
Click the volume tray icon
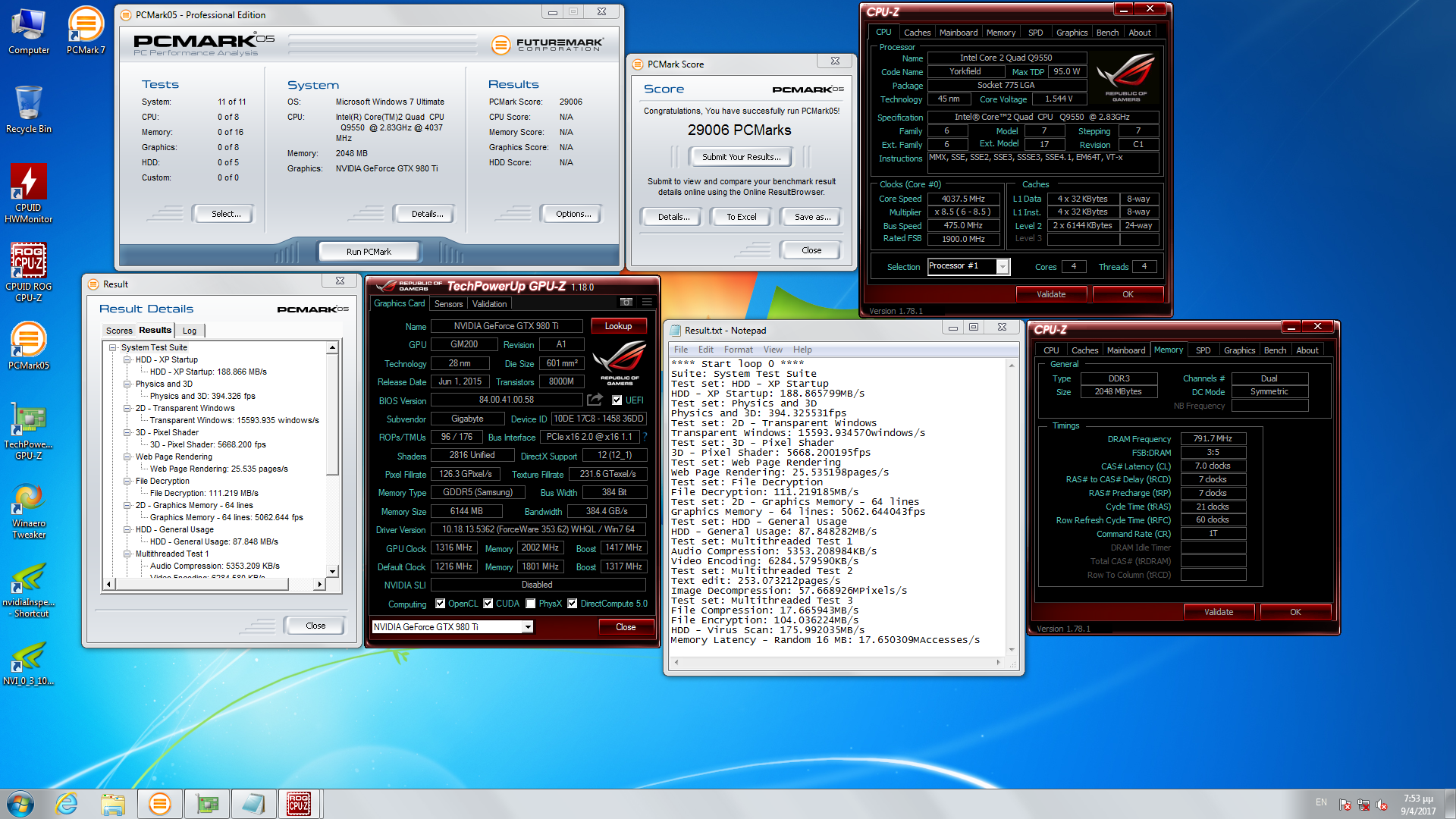tap(1382, 805)
